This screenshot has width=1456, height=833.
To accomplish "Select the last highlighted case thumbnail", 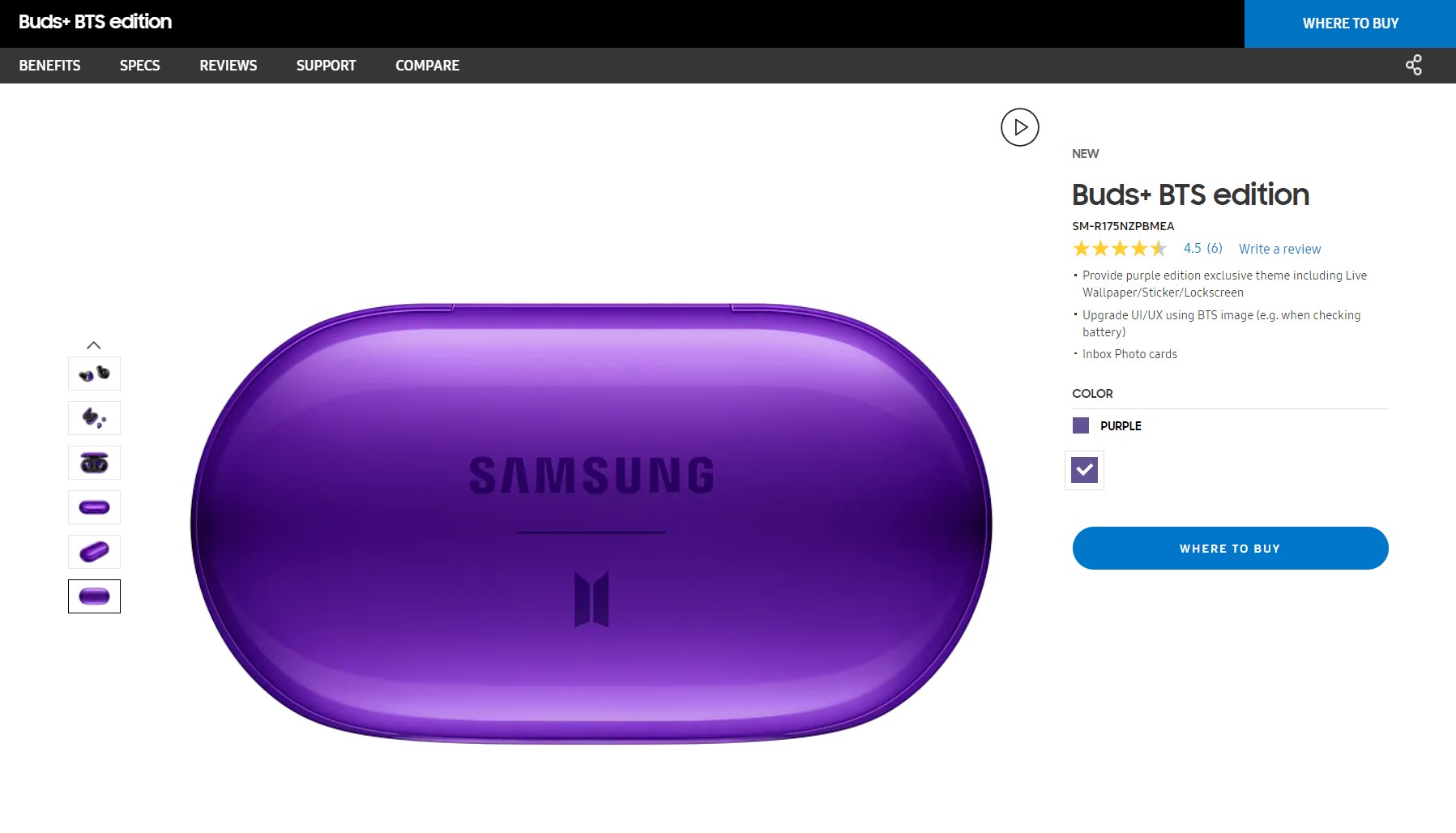I will point(94,596).
